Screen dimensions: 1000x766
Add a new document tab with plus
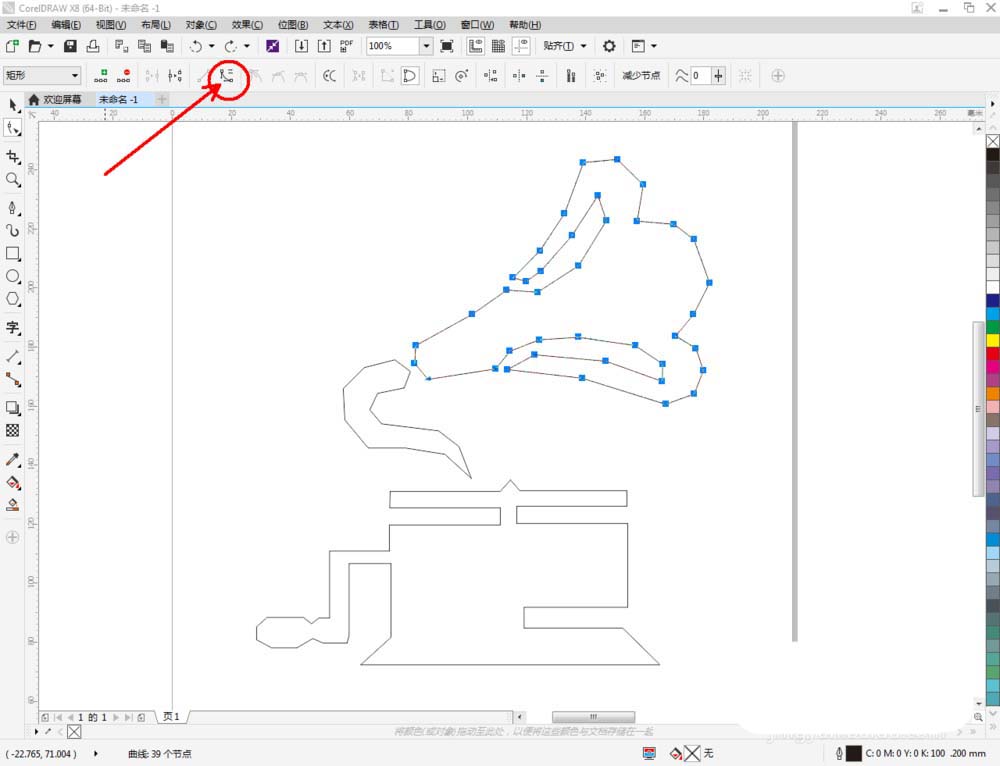(x=162, y=99)
